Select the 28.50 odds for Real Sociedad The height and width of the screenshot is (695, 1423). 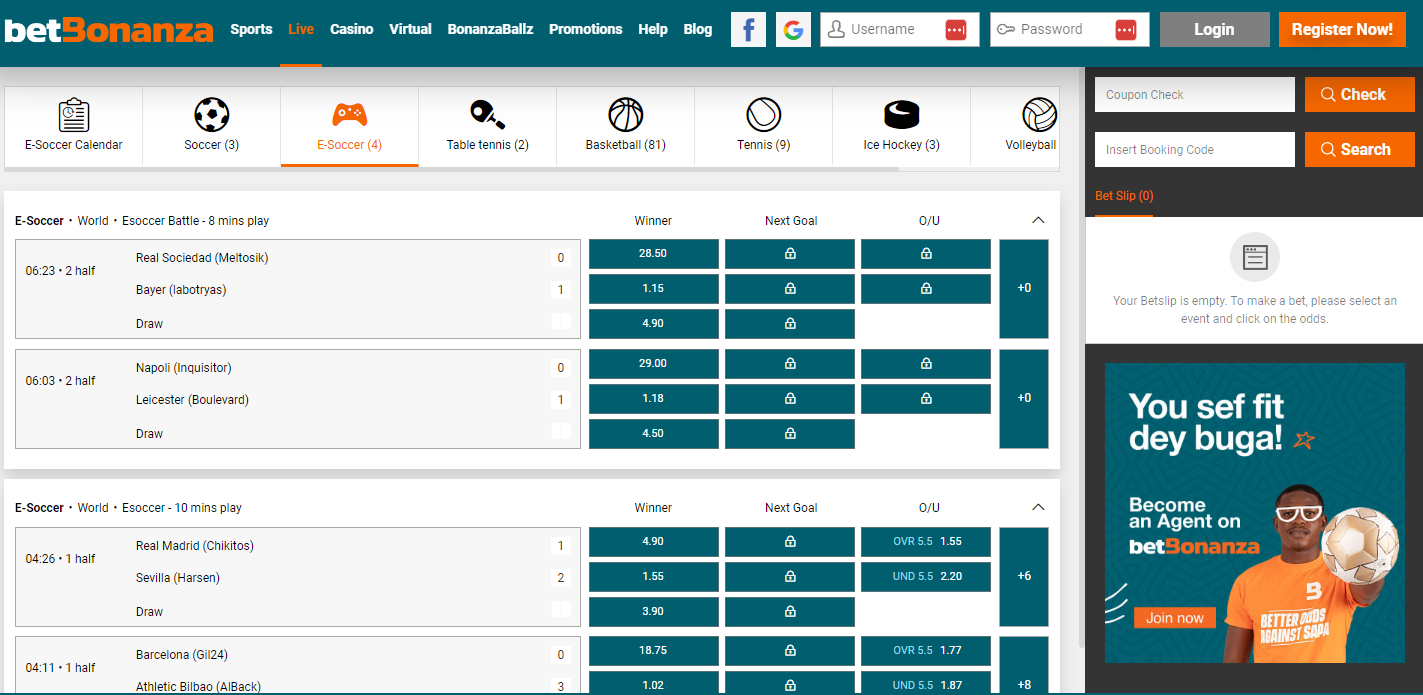[x=653, y=254]
